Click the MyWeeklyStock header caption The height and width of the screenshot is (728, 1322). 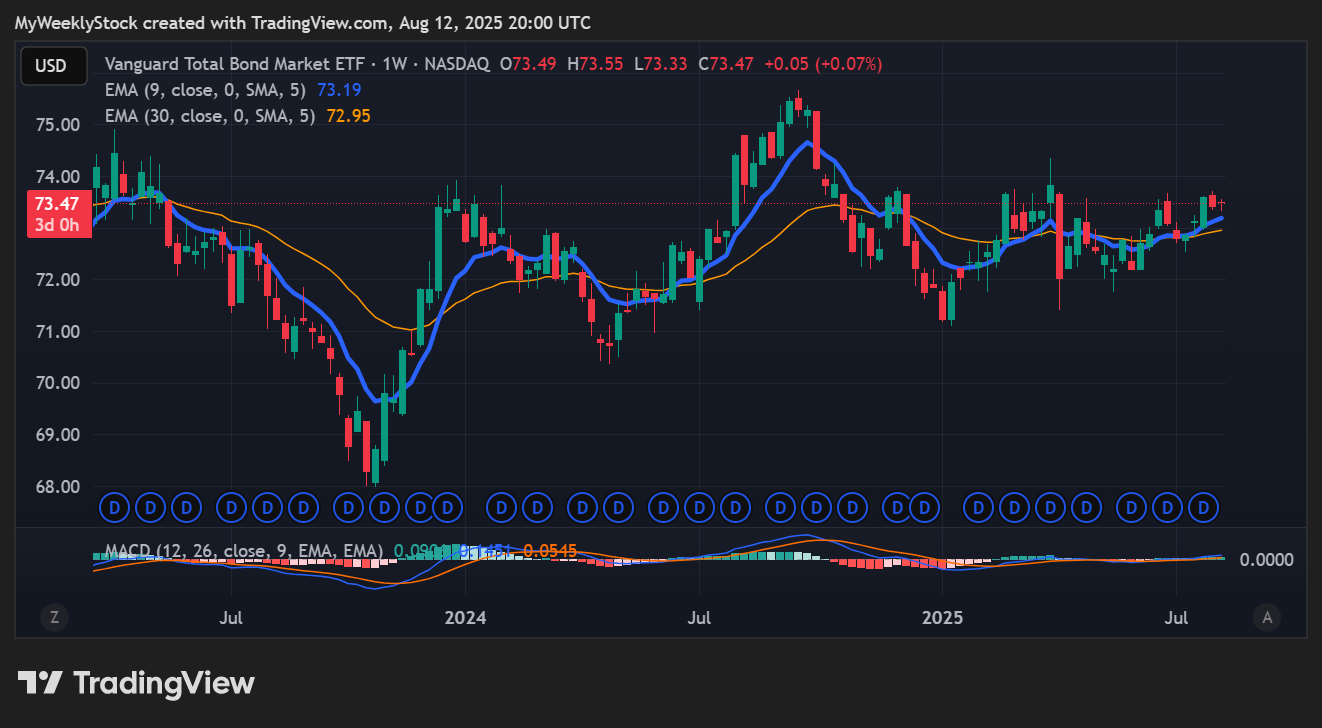(x=303, y=22)
